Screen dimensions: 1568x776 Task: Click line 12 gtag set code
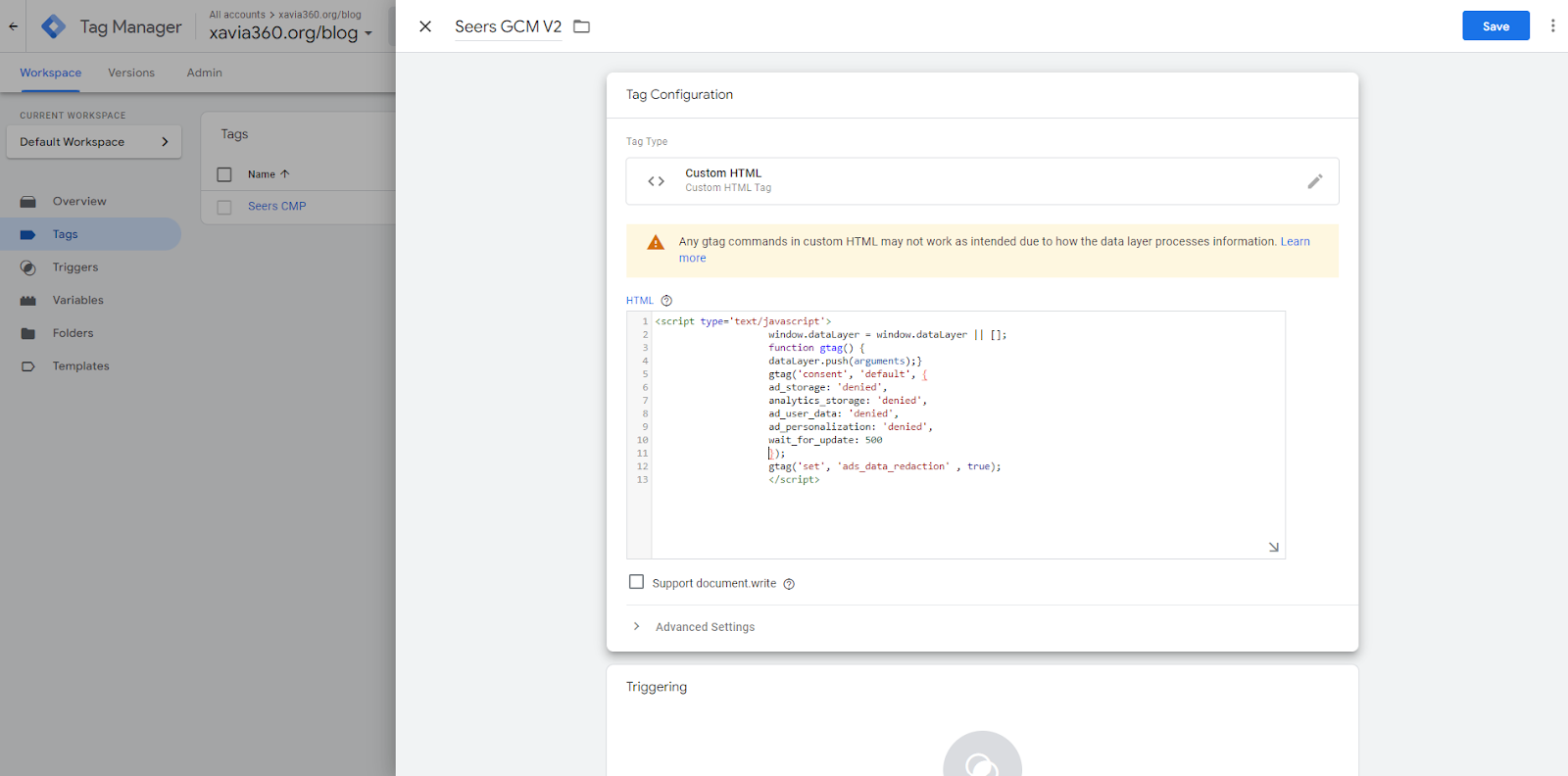pyautogui.click(x=884, y=466)
